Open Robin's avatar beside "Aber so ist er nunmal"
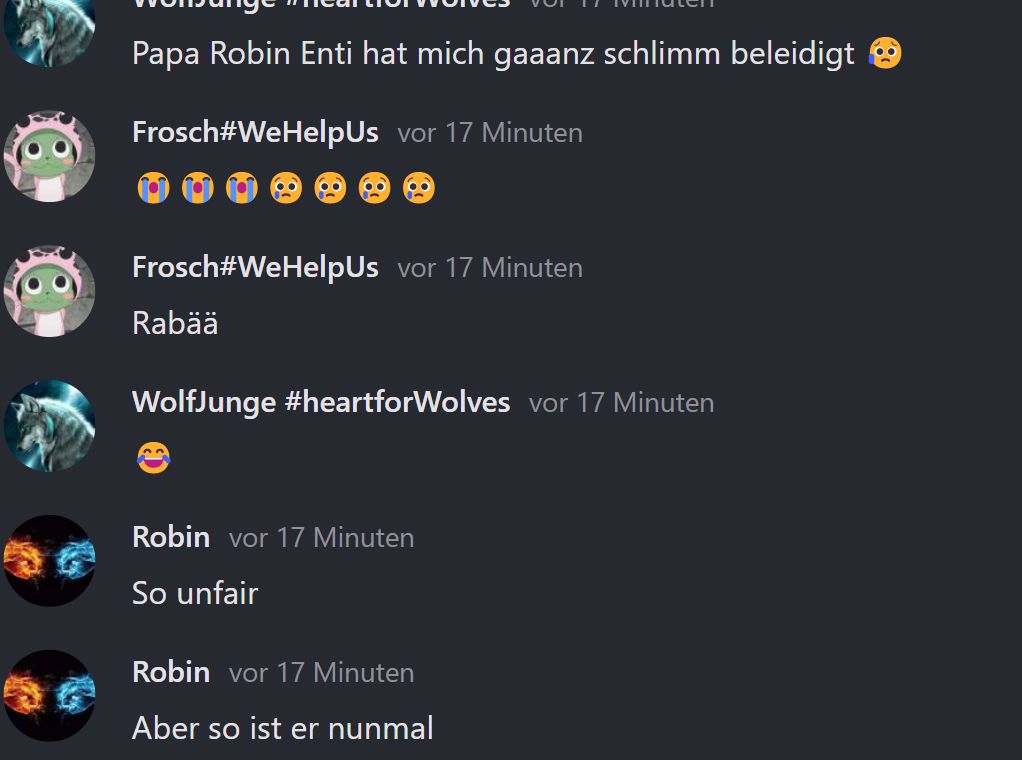Viewport: 1022px width, 760px height. 50,696
